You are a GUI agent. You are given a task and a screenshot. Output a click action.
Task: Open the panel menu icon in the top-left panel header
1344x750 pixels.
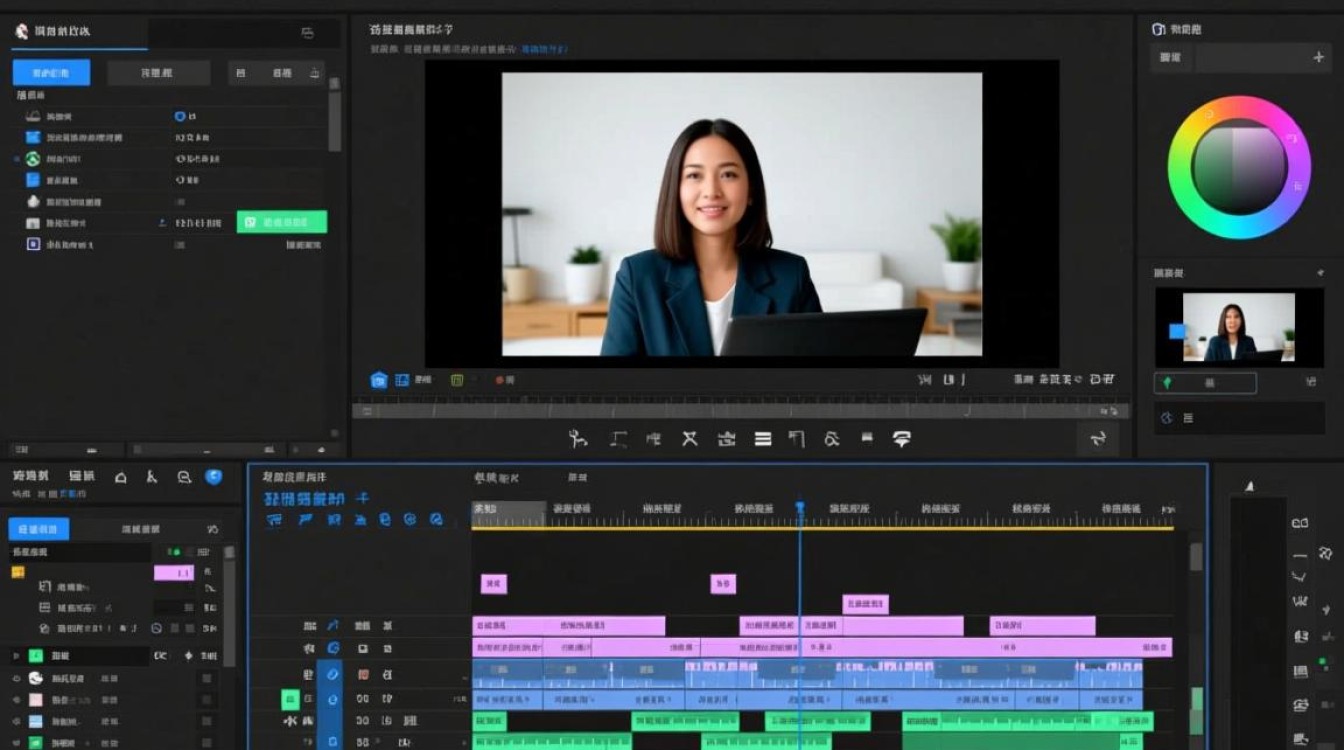(x=308, y=33)
